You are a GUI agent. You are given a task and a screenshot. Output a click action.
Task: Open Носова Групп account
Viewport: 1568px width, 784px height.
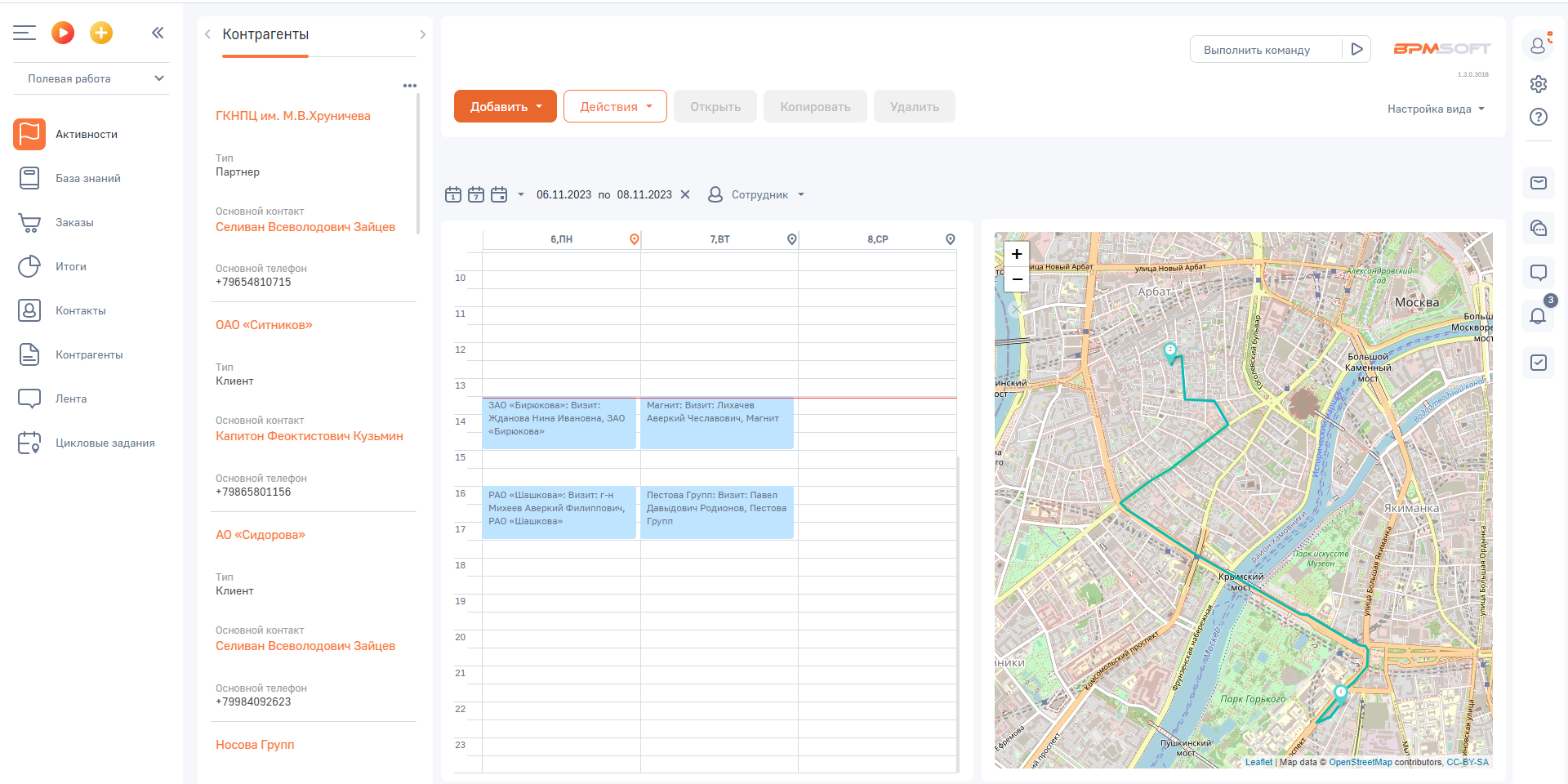point(255,745)
